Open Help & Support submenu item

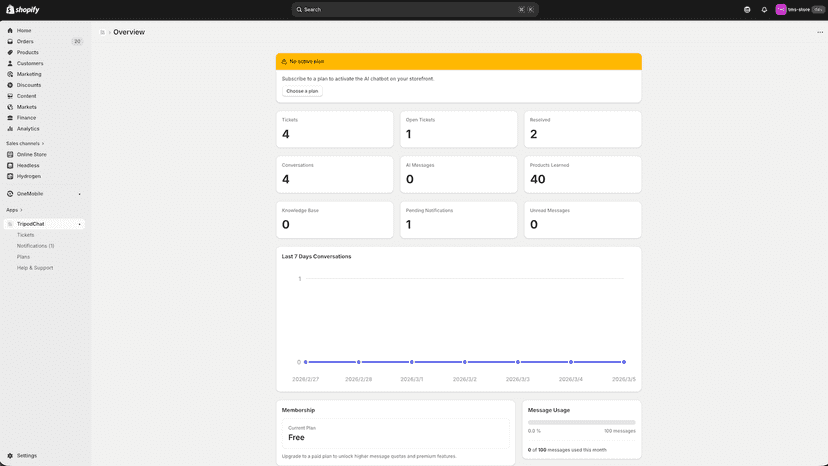click(35, 268)
